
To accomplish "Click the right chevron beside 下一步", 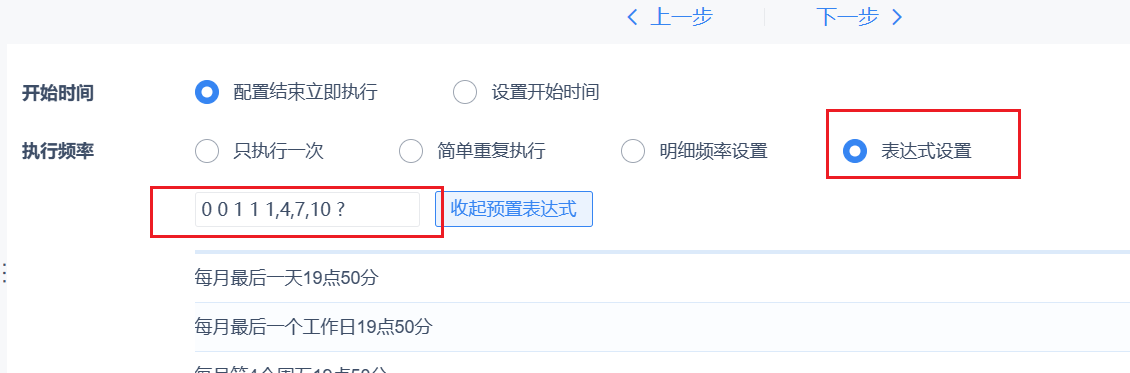I will pyautogui.click(x=897, y=17).
